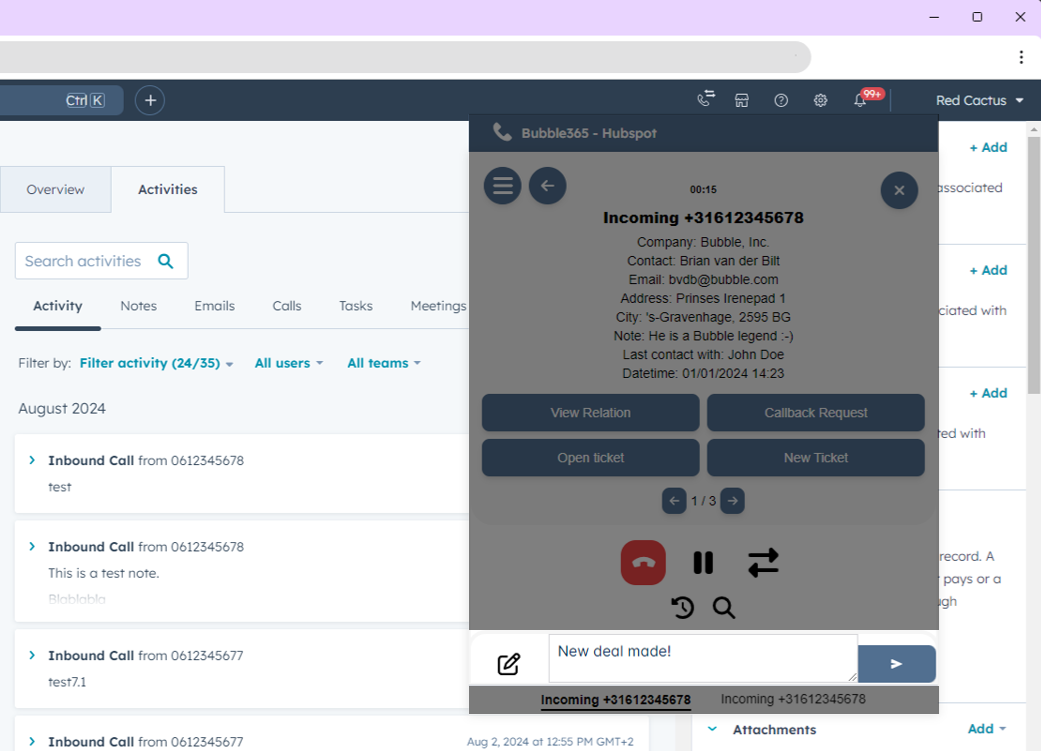Hang up the call with red phone button
Viewport: 1041px width, 753px height.
[643, 563]
